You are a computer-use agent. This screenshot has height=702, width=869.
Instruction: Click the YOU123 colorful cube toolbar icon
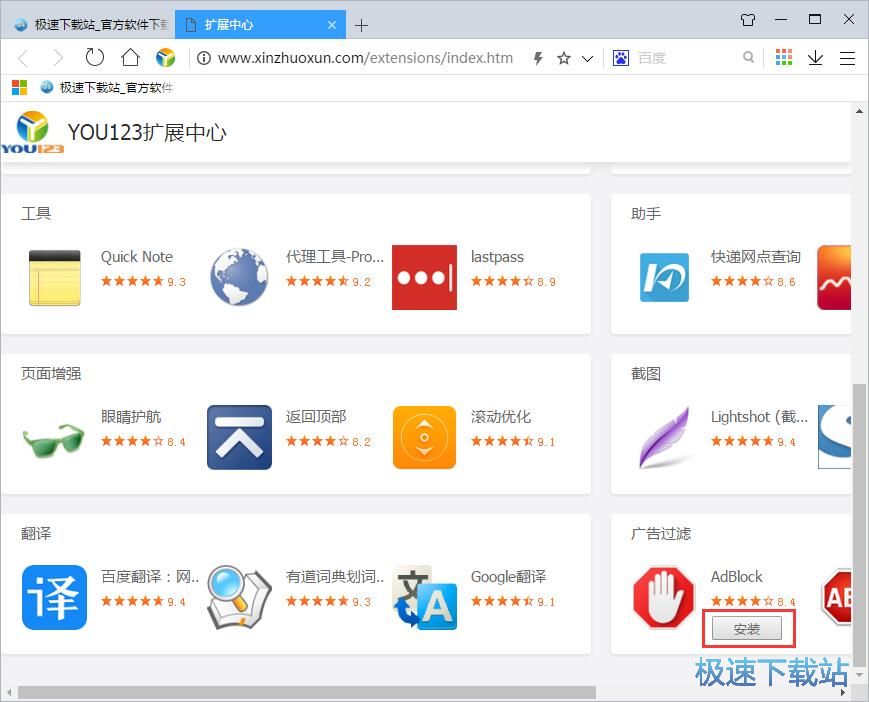pos(165,58)
